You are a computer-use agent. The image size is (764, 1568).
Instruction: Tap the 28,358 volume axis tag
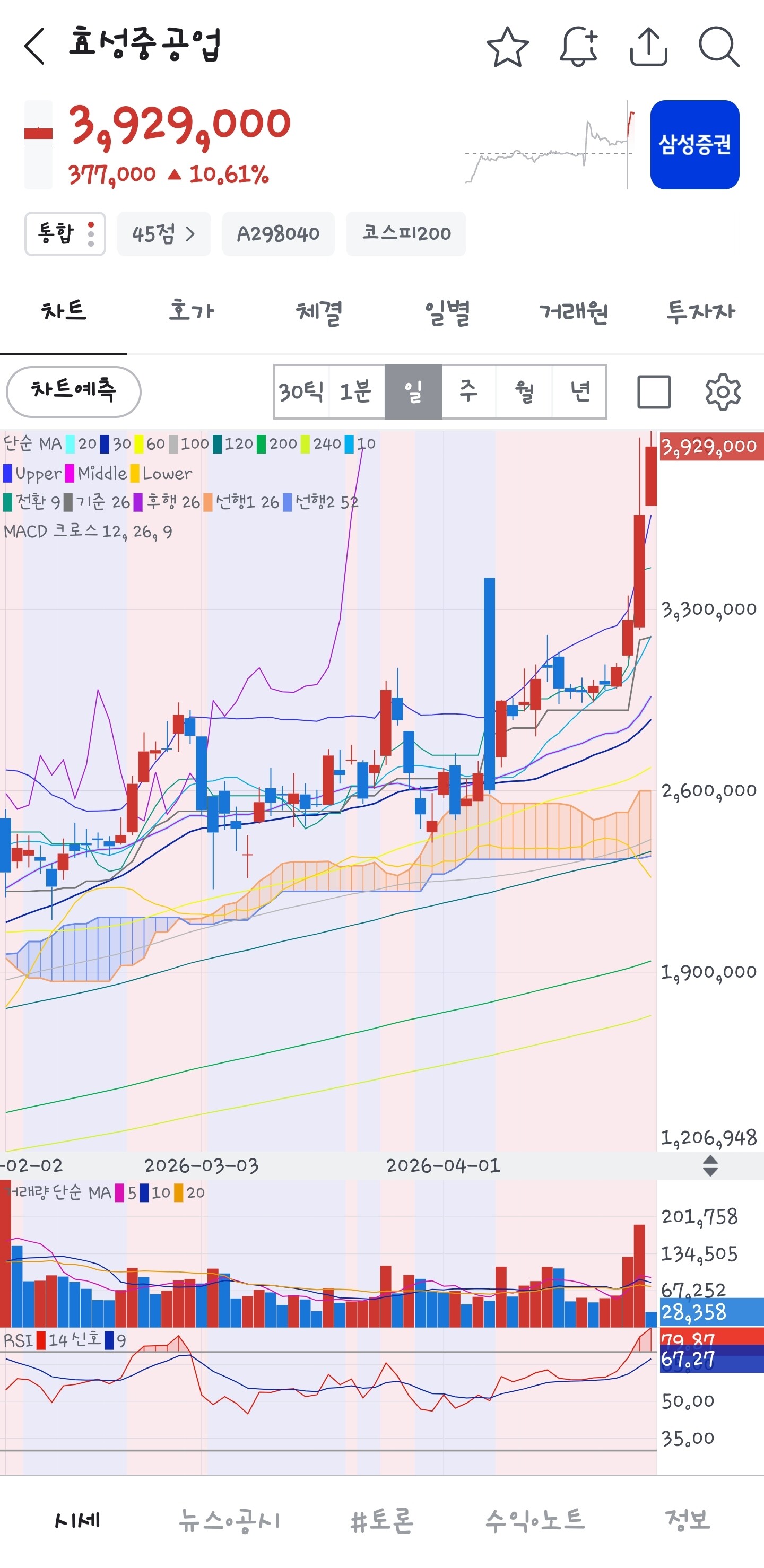coord(711,1312)
